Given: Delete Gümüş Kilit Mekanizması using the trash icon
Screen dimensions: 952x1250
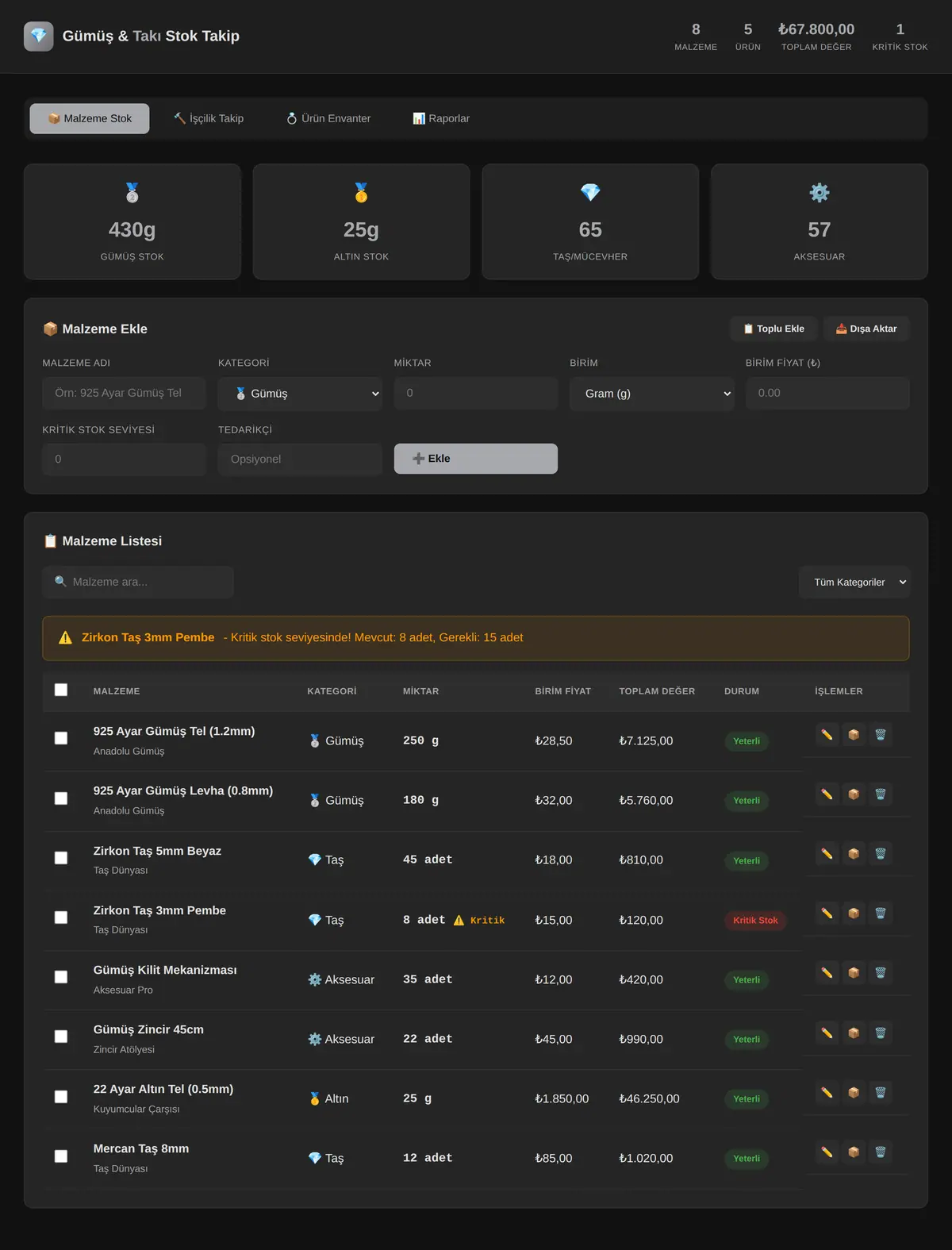Looking at the screenshot, I should [x=881, y=973].
